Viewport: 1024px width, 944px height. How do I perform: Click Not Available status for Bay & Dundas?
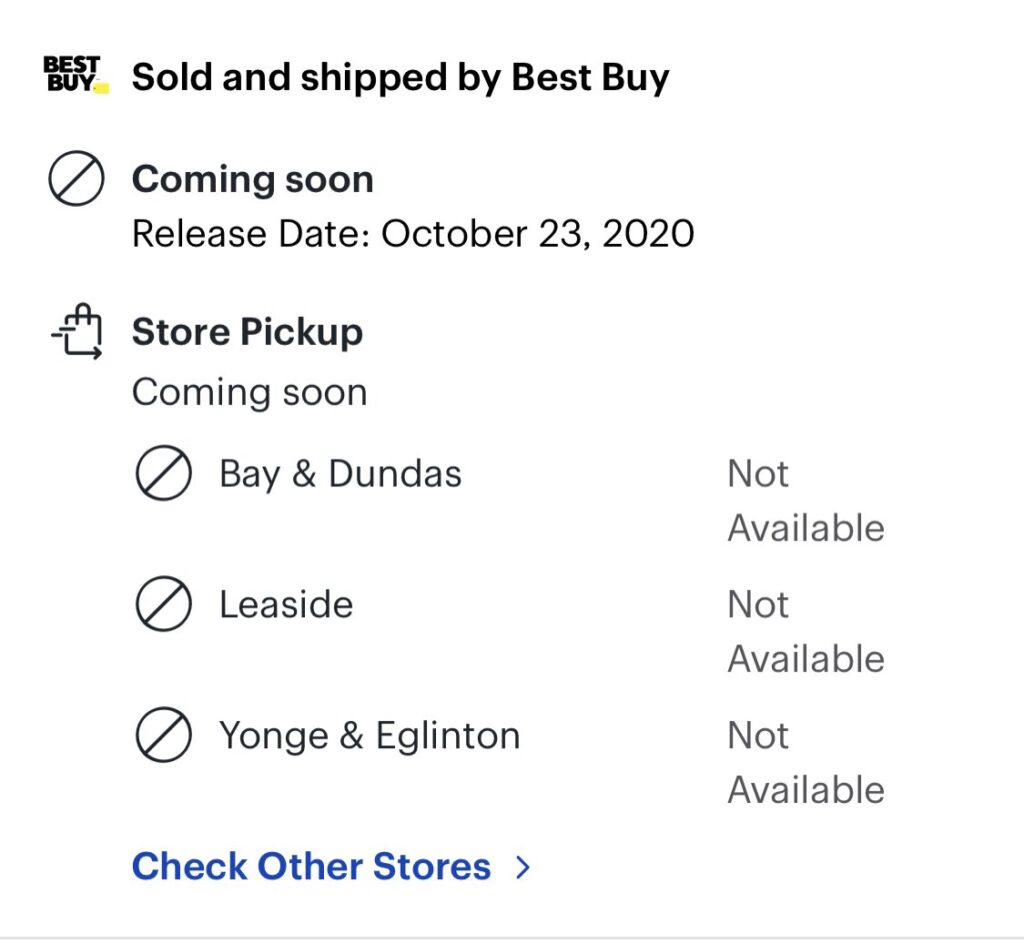tap(806, 501)
